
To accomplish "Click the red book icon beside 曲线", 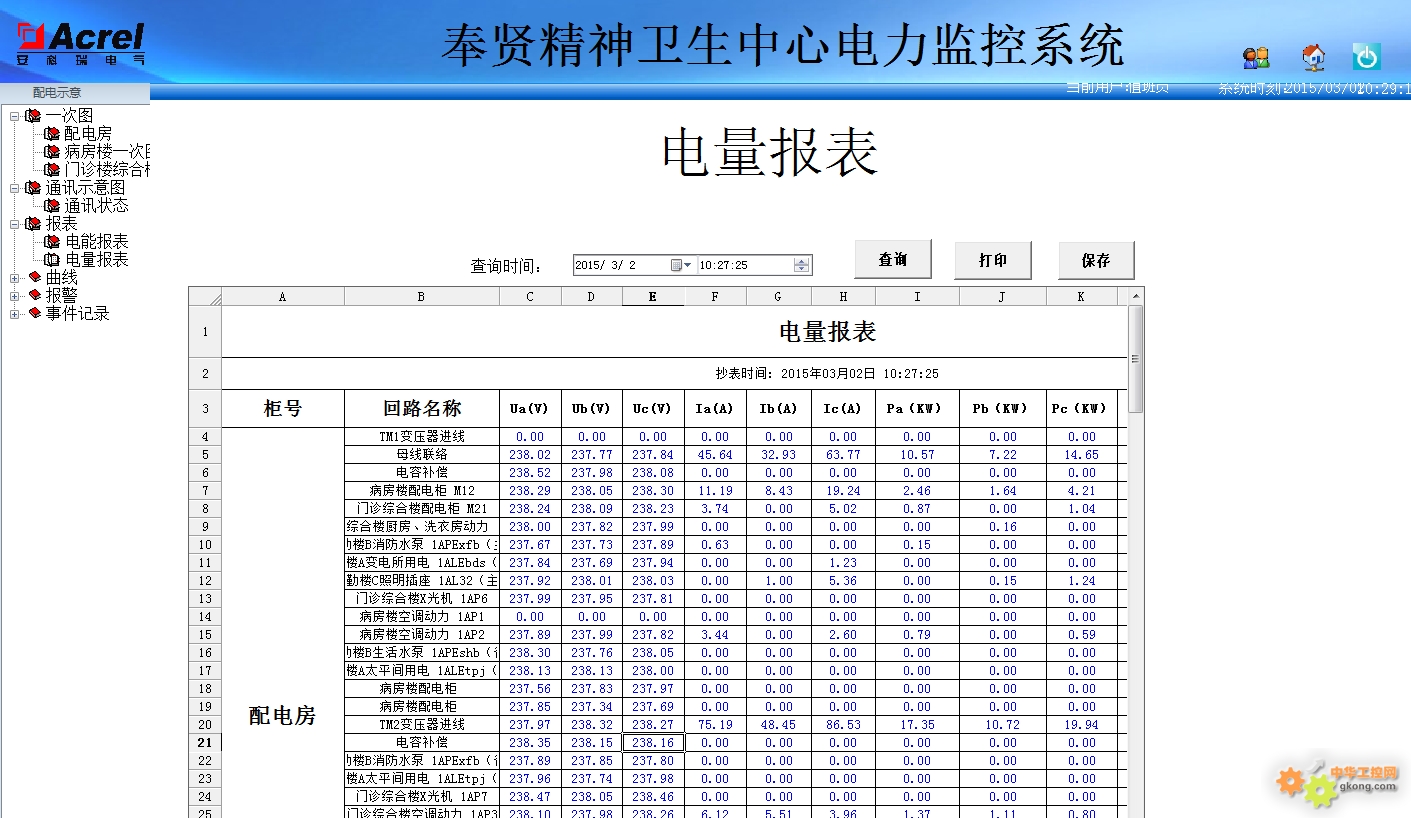I will coord(34,277).
